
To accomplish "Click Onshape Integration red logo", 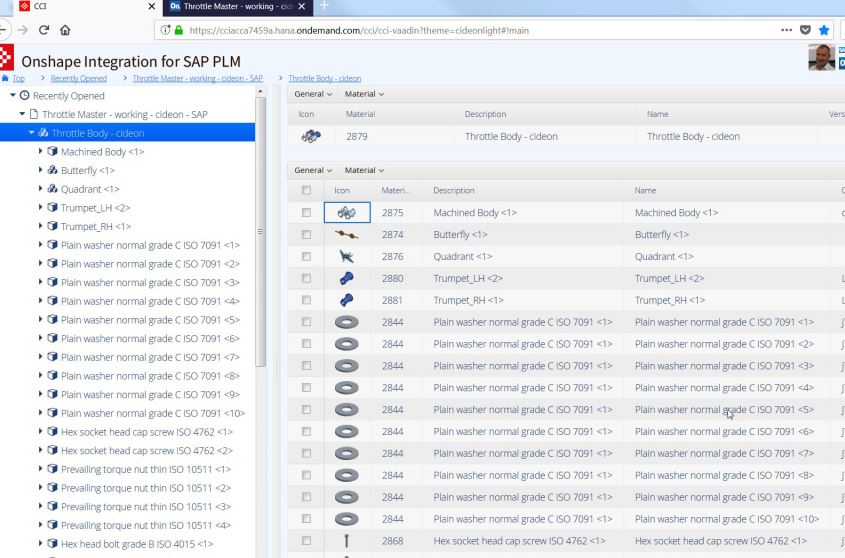I will [6, 57].
